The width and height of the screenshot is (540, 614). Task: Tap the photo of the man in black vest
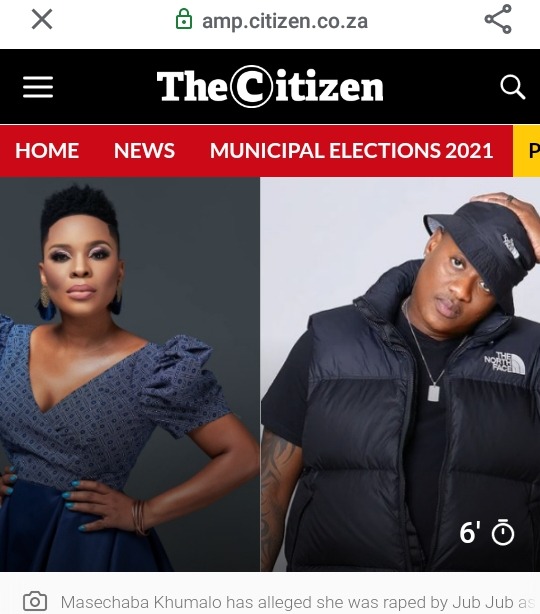400,374
